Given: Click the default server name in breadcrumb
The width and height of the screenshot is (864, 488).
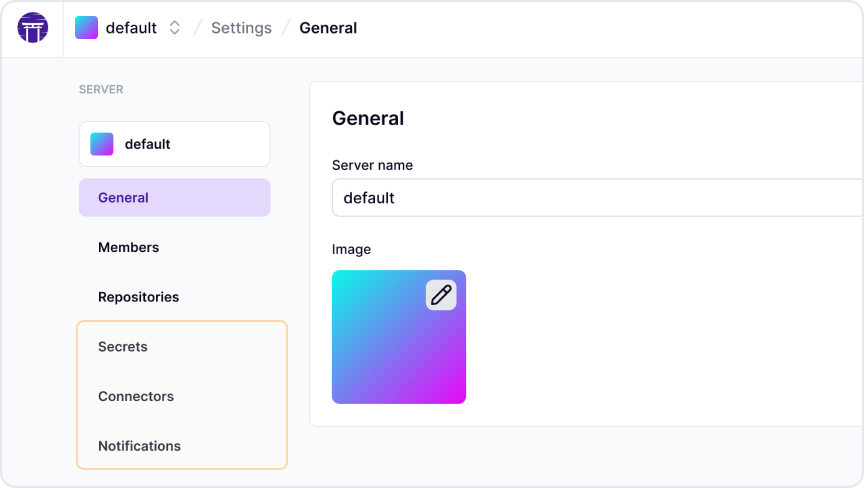Looking at the screenshot, I should (x=131, y=28).
